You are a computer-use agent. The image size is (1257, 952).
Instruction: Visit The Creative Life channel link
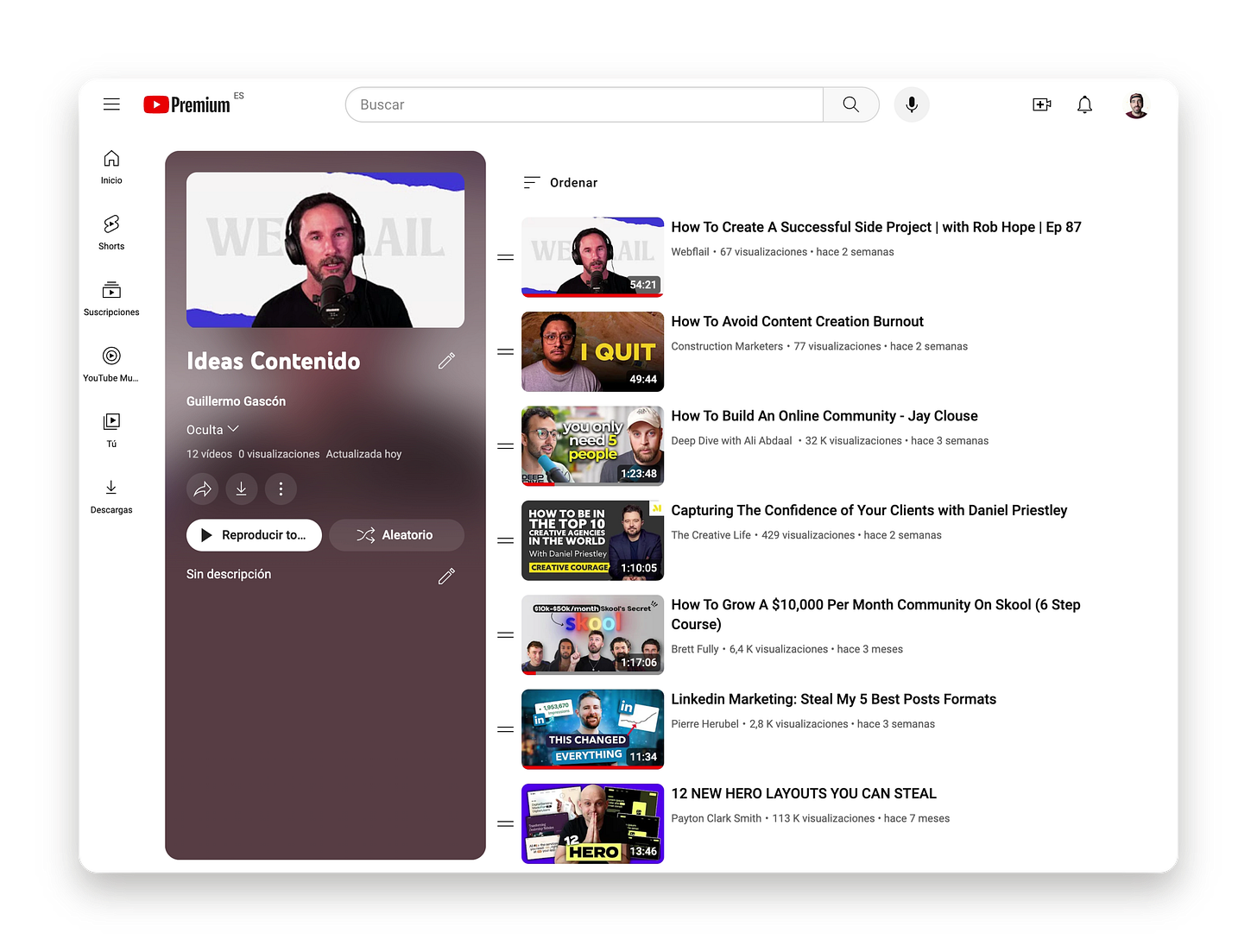711,536
